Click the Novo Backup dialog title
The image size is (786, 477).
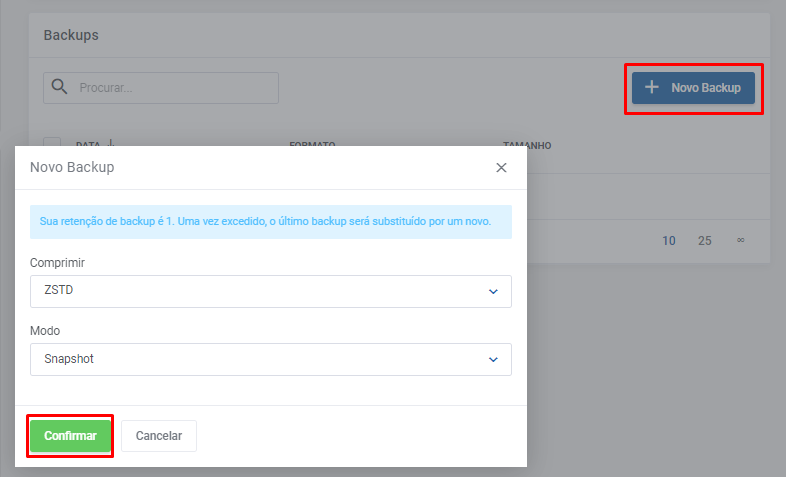pos(72,168)
